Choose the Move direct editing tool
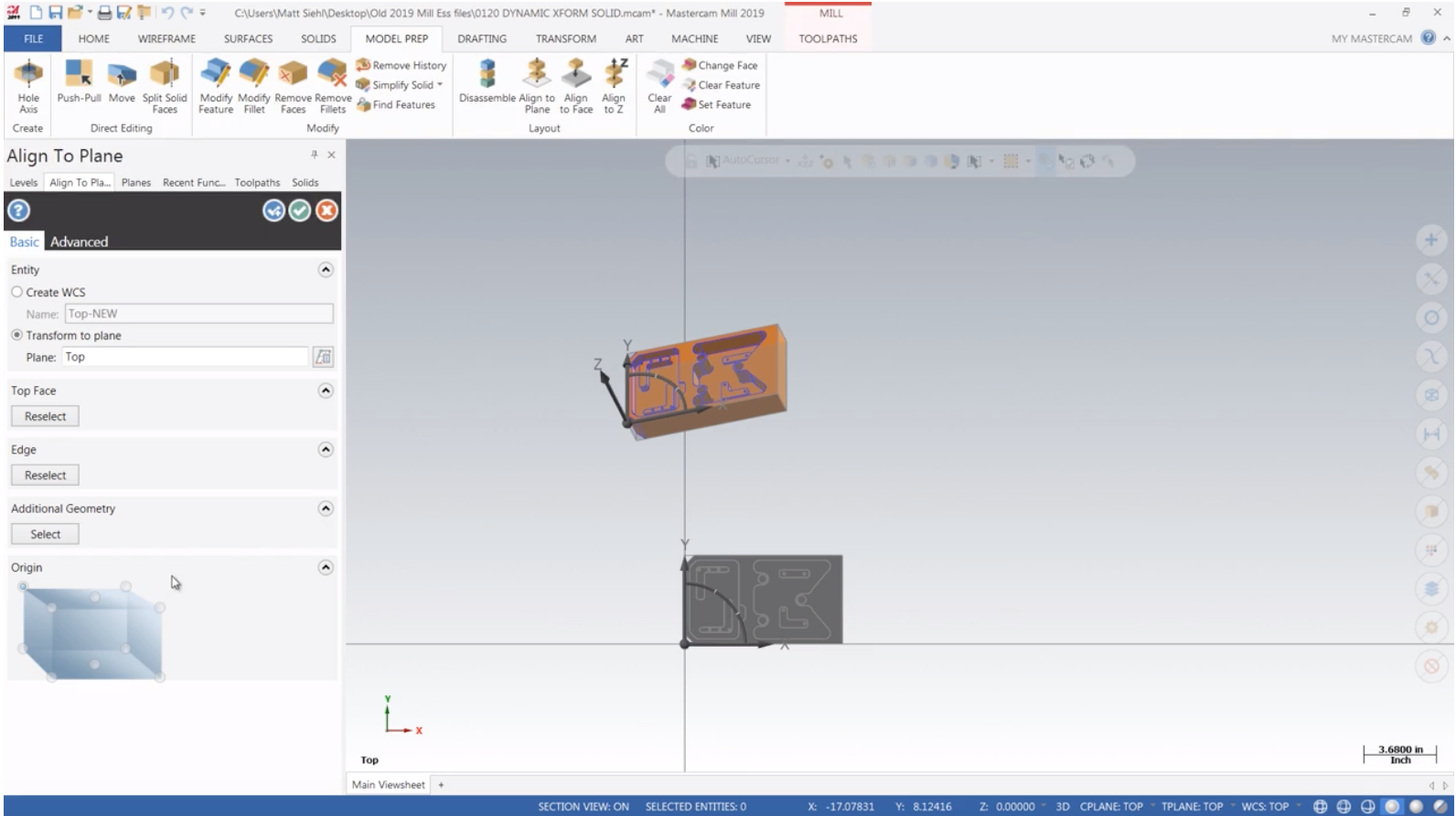This screenshot has width=1456, height=816. tap(122, 82)
